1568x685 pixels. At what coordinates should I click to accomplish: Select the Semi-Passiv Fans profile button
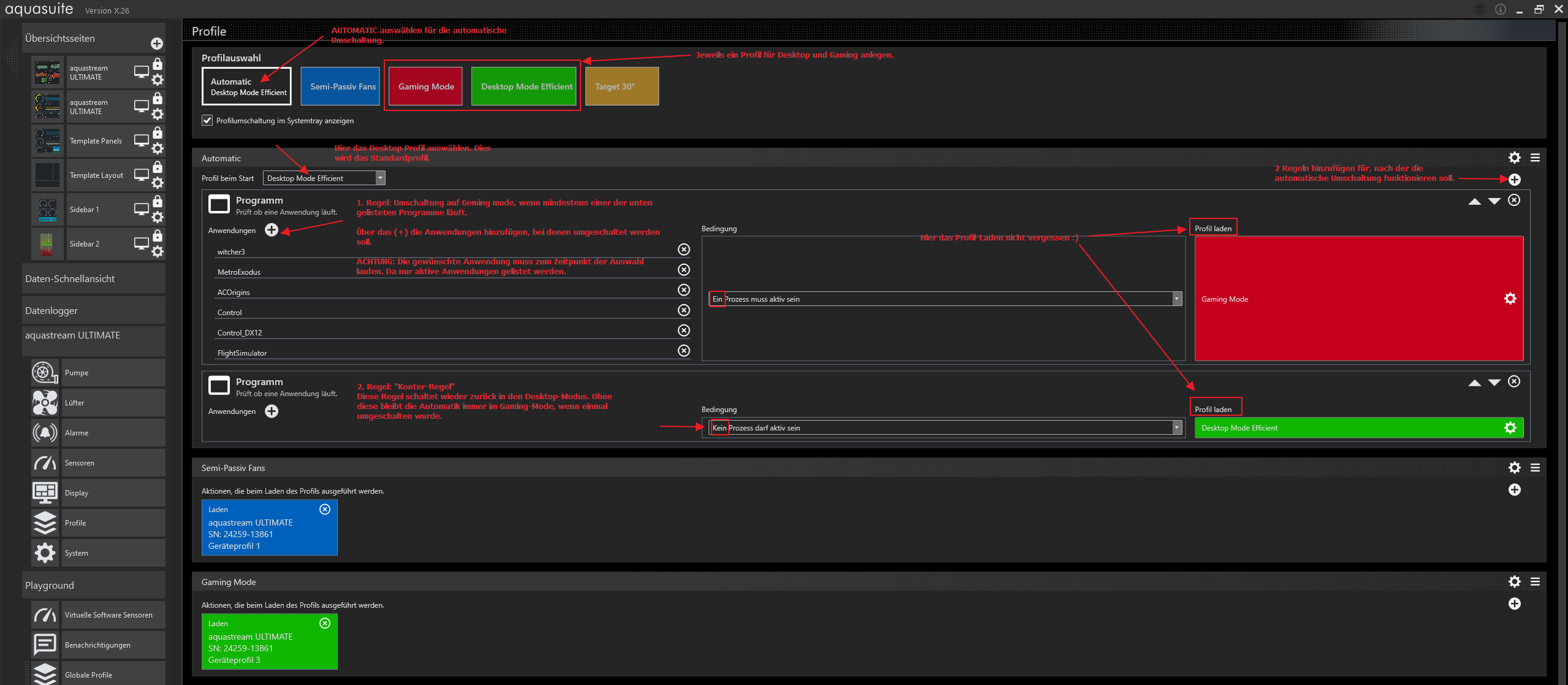tap(342, 86)
